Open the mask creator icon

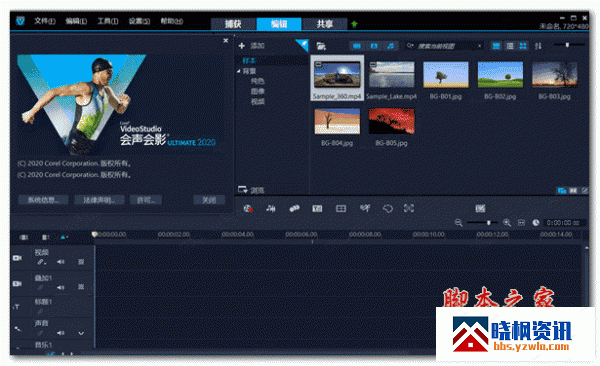pos(388,208)
